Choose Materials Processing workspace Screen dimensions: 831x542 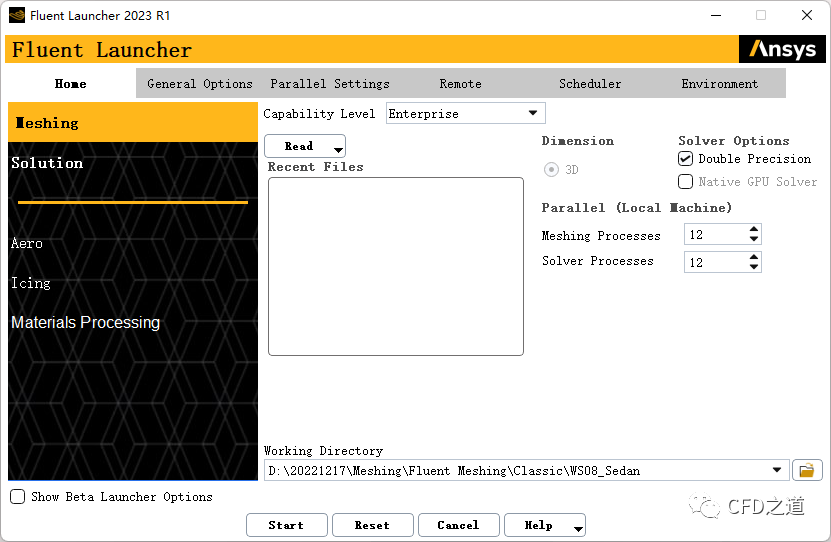[85, 322]
